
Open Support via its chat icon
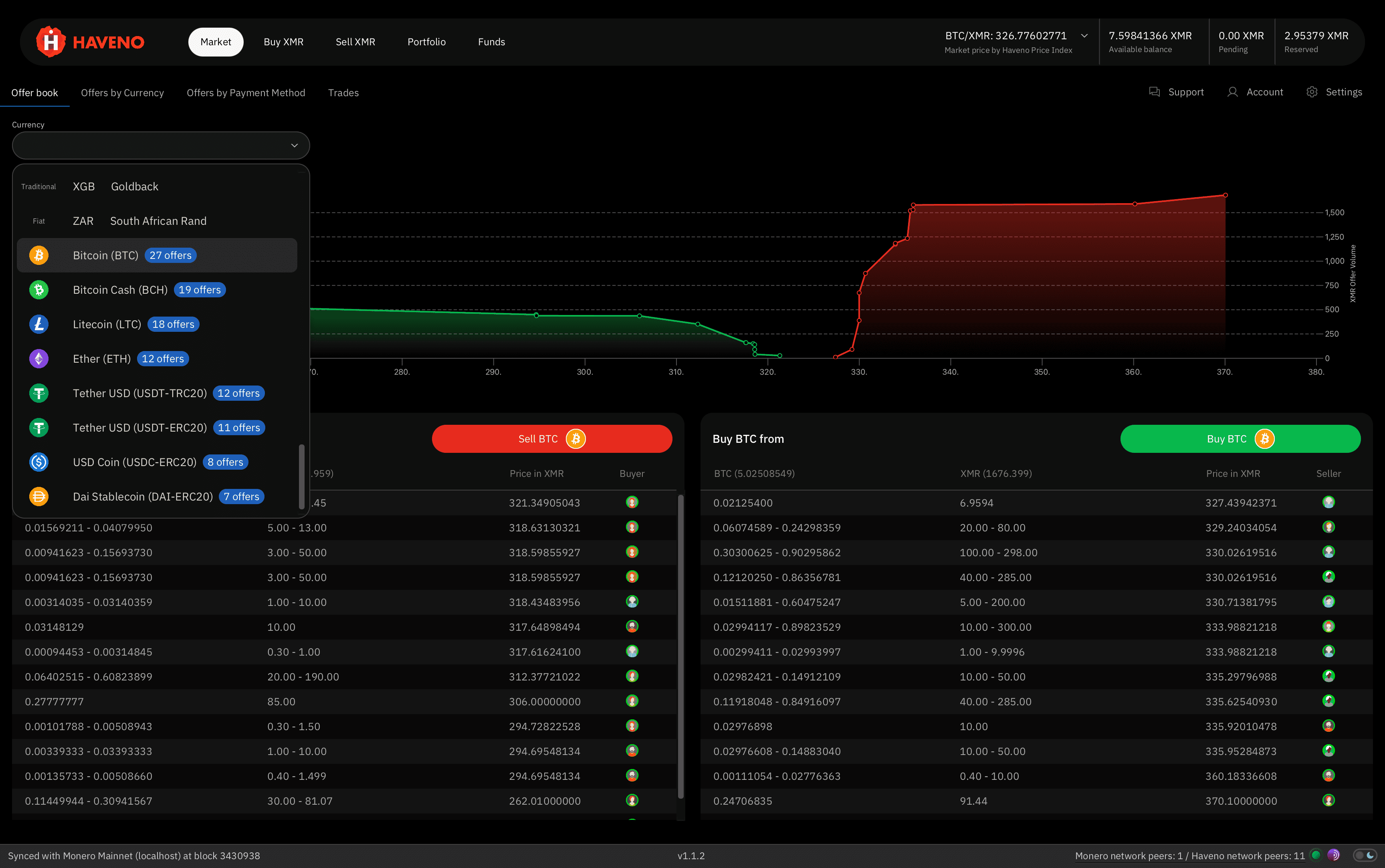point(1154,92)
